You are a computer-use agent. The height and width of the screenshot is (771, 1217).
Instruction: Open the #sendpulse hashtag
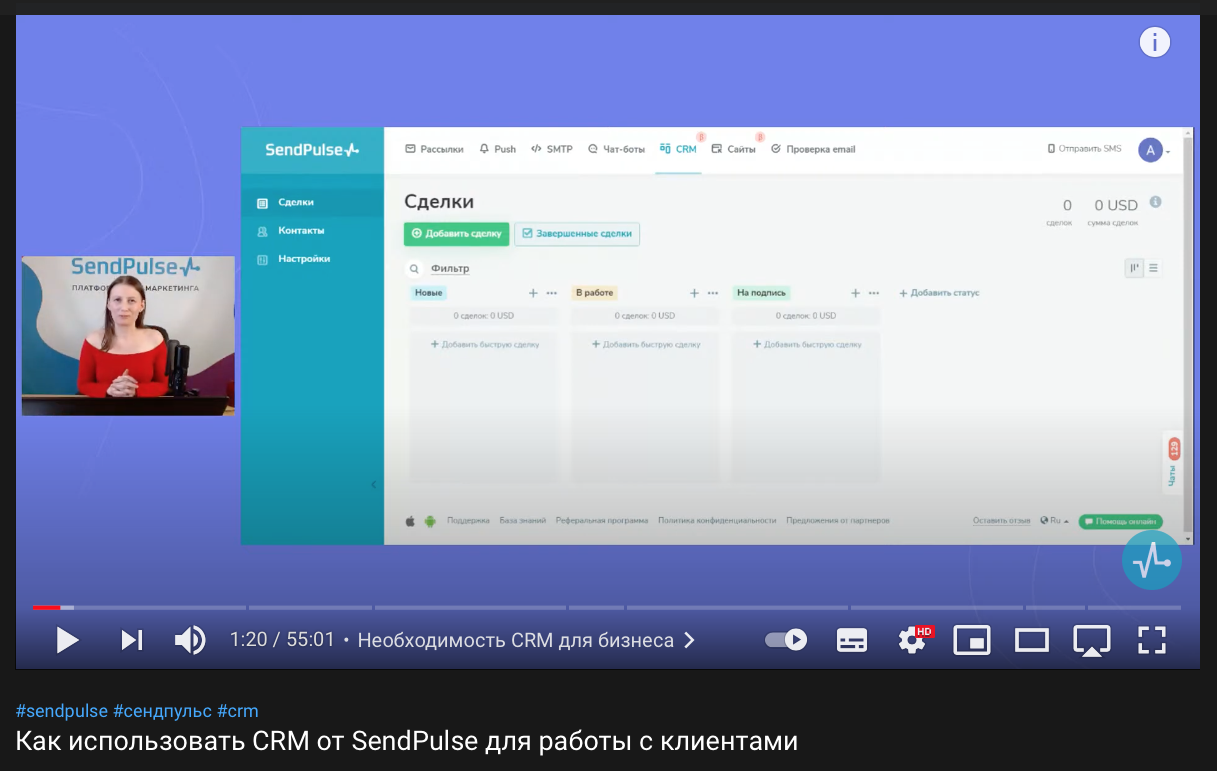tap(62, 711)
